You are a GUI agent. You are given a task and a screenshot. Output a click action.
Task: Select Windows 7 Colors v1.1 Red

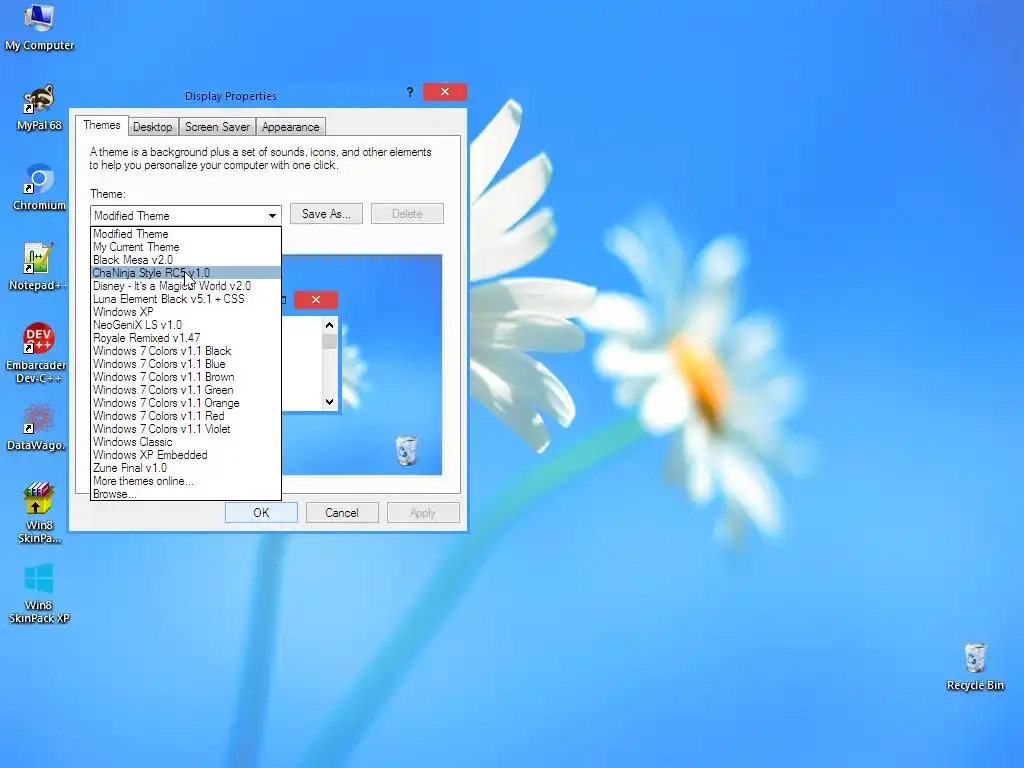186,416
